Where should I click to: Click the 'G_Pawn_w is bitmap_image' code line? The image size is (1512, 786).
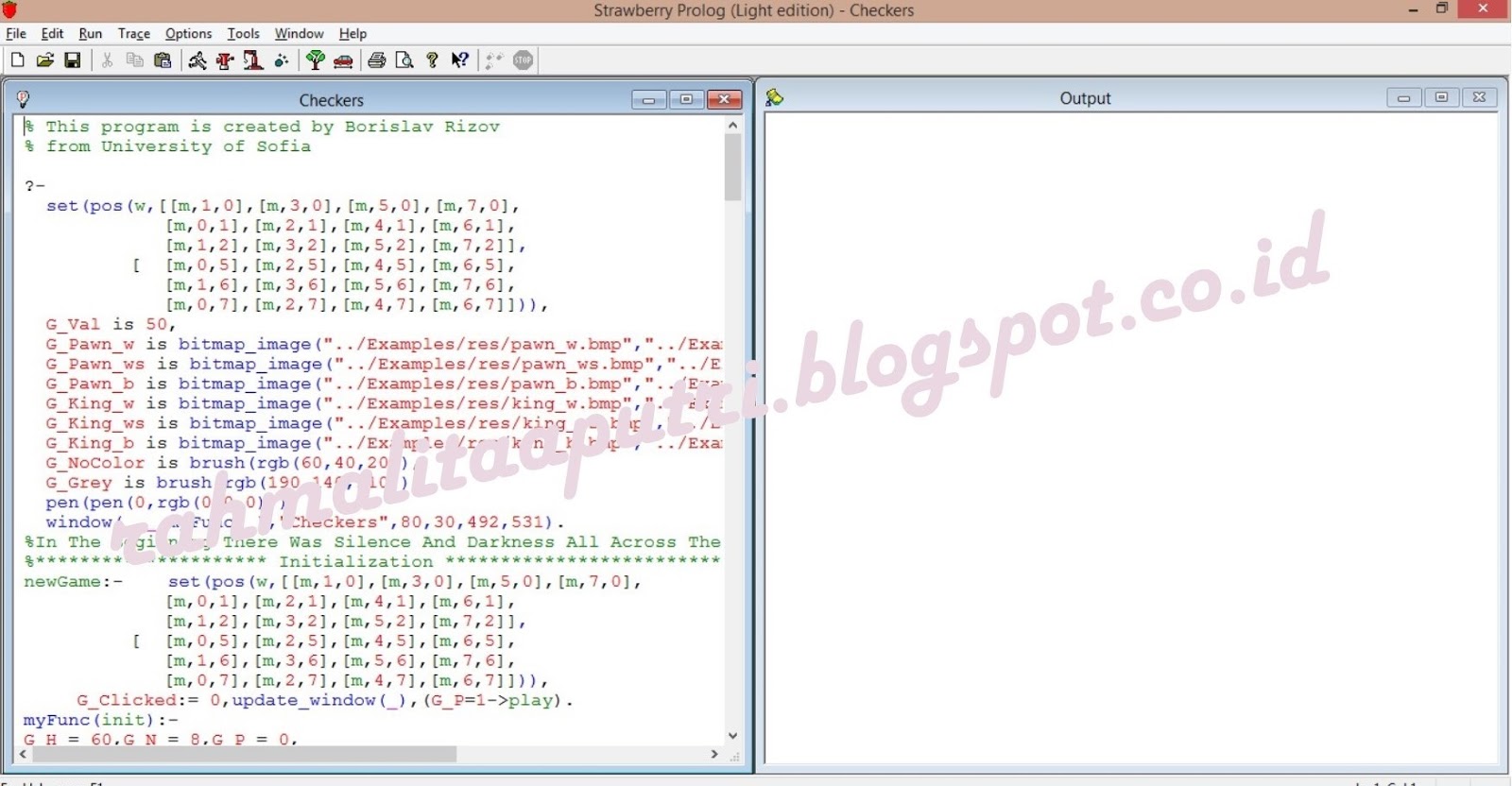click(x=384, y=344)
